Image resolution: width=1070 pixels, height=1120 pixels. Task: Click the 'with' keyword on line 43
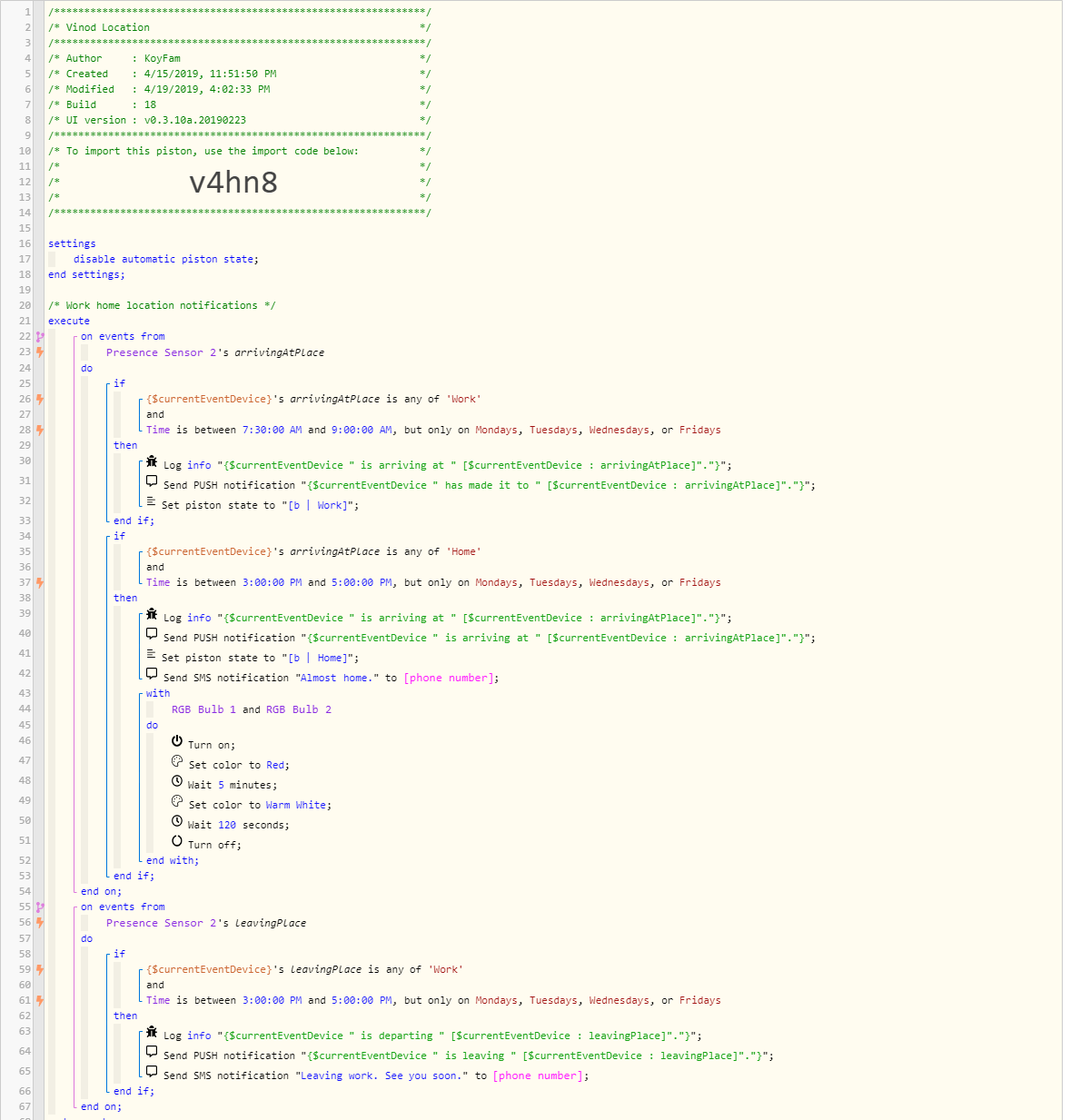click(x=158, y=693)
